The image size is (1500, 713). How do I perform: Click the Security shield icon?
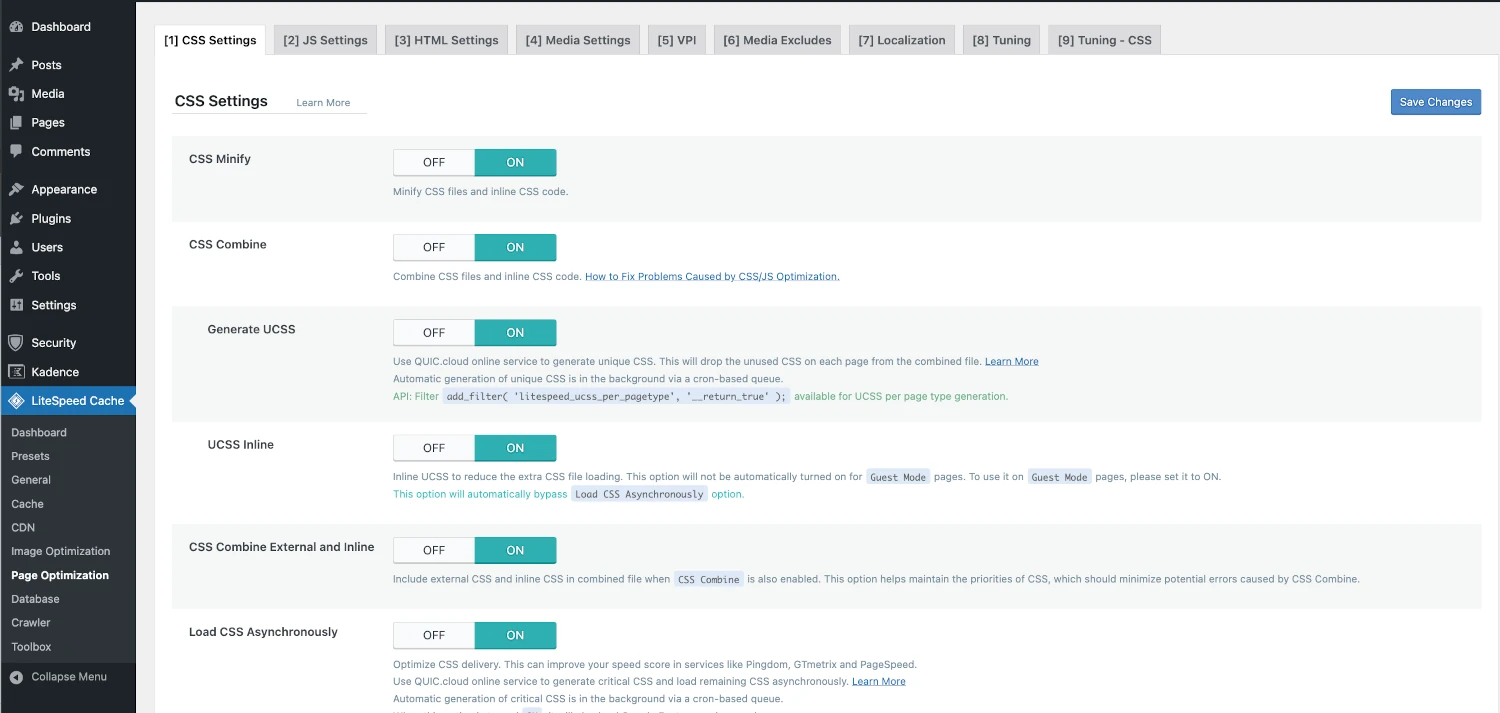pos(16,342)
